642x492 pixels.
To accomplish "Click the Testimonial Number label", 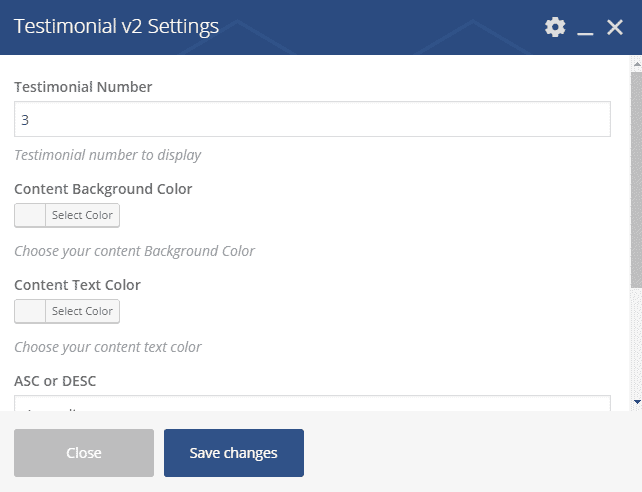I will point(83,87).
